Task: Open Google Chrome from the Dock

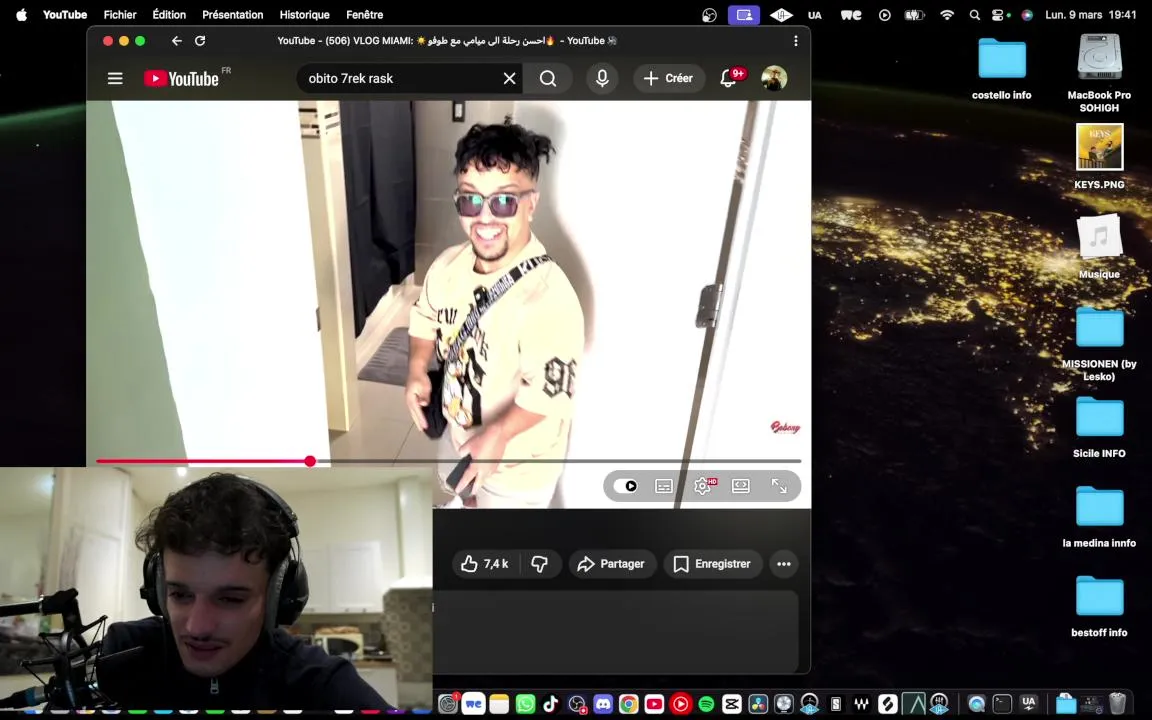Action: 628,703
